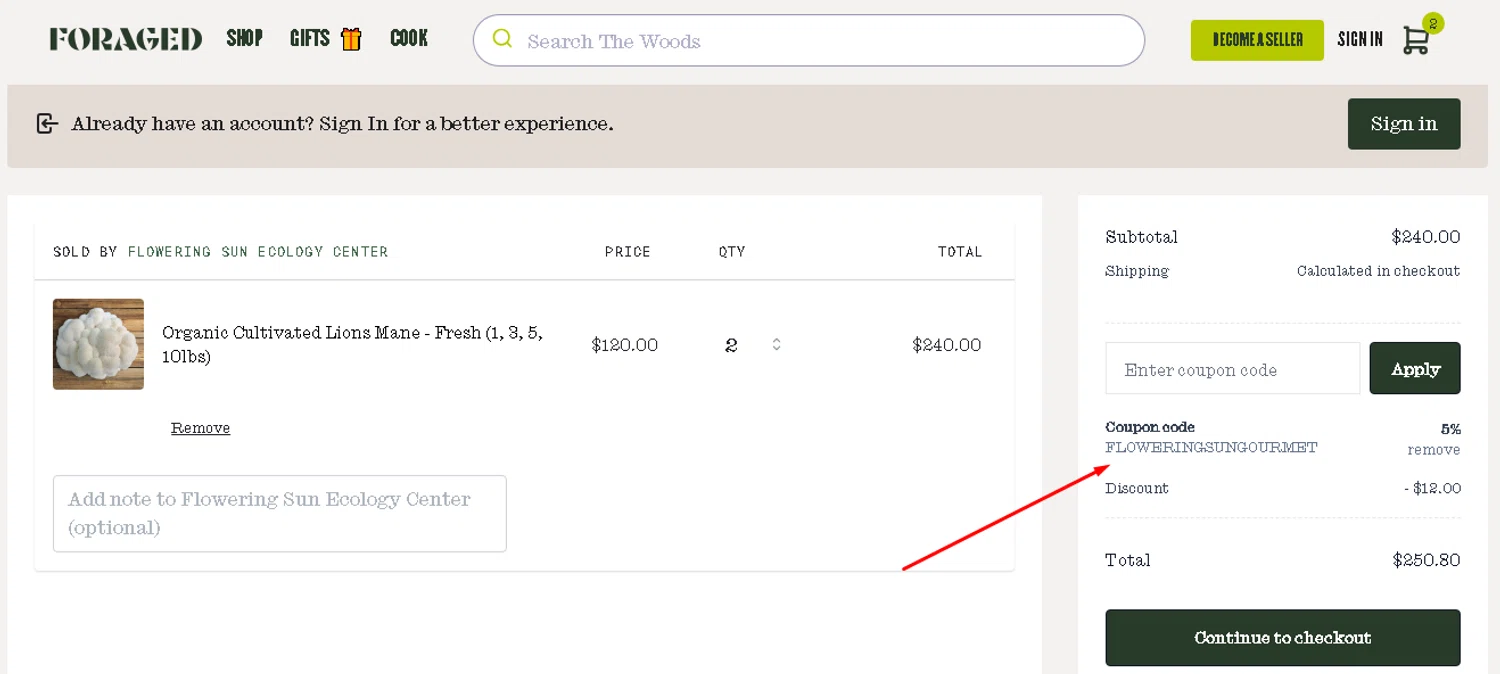The height and width of the screenshot is (674, 1500).
Task: Click the banner Sign in button
Action: click(1404, 124)
